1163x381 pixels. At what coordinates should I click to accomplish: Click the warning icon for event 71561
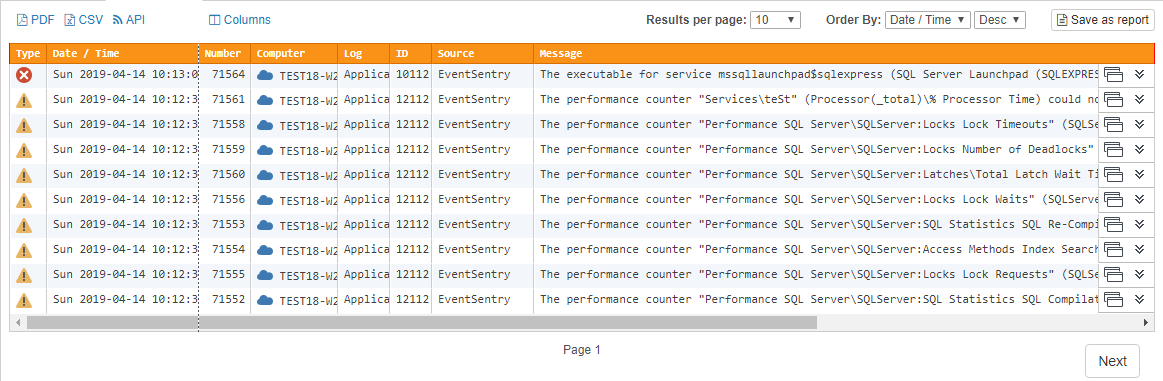pyautogui.click(x=24, y=100)
